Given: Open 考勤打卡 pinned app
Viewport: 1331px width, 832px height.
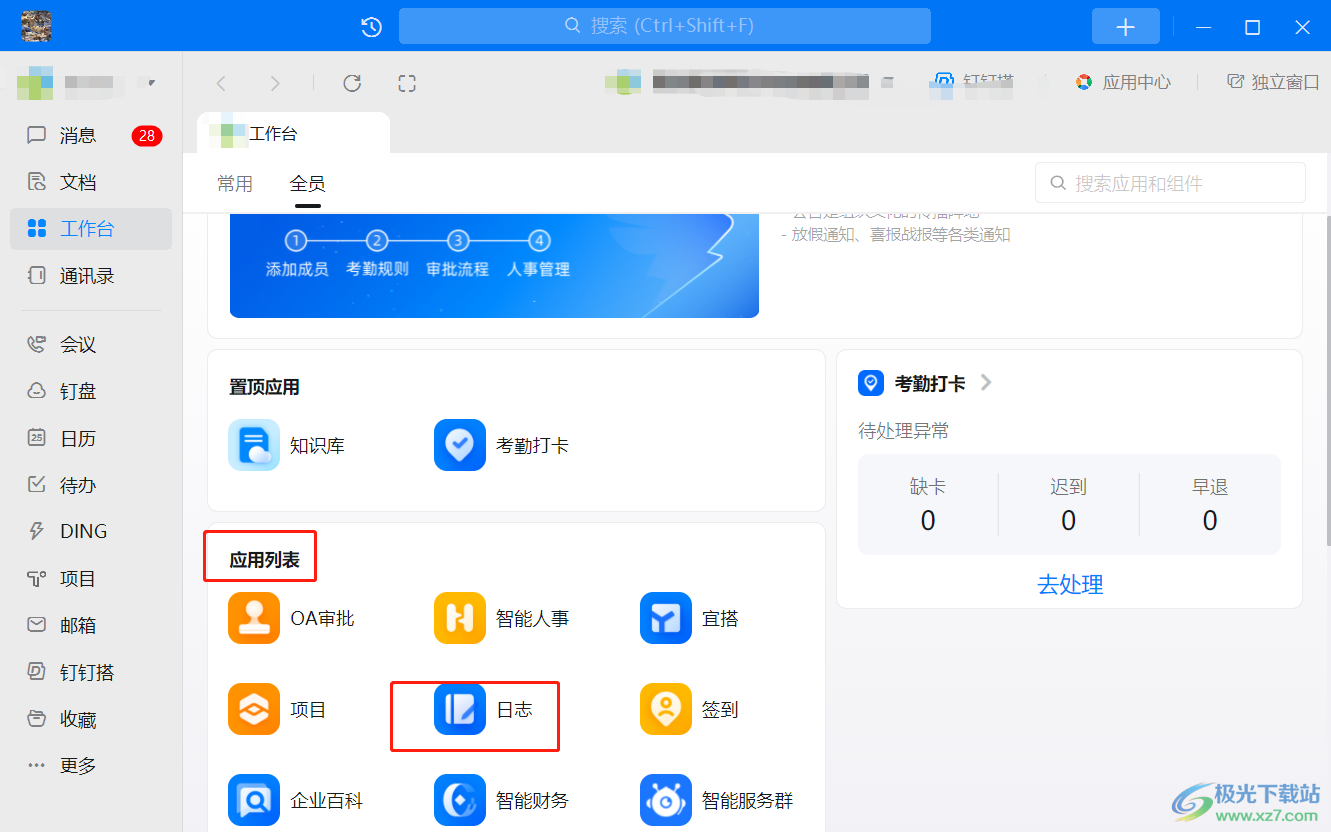Looking at the screenshot, I should point(502,445).
